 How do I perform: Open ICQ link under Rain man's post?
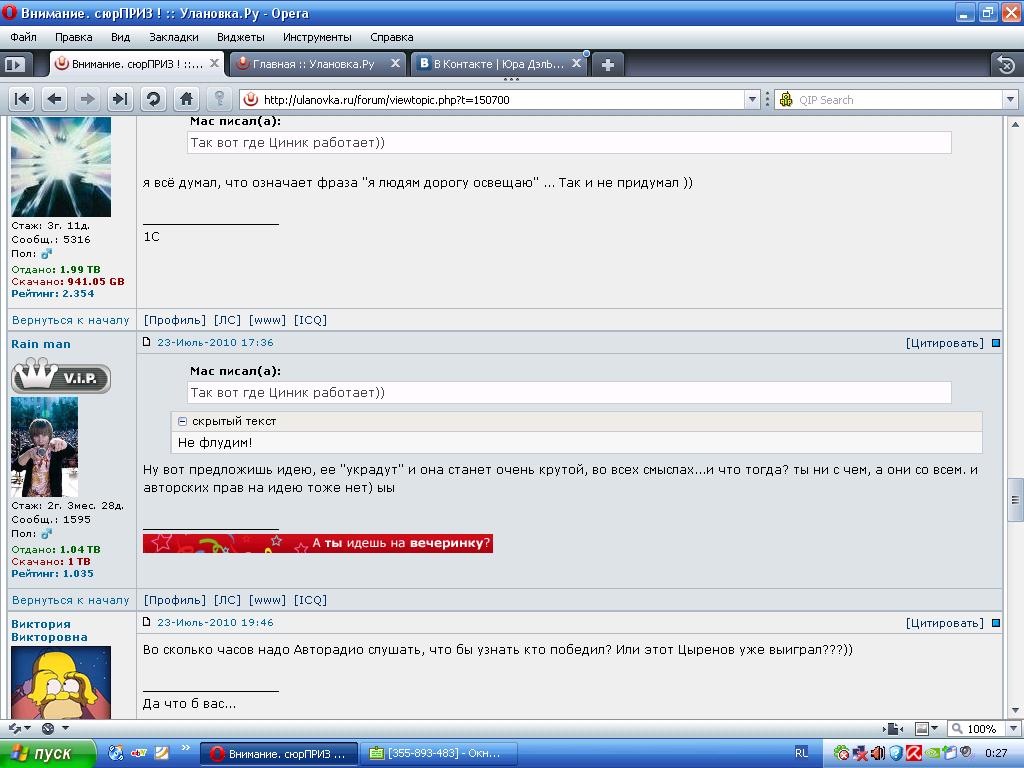tap(310, 600)
